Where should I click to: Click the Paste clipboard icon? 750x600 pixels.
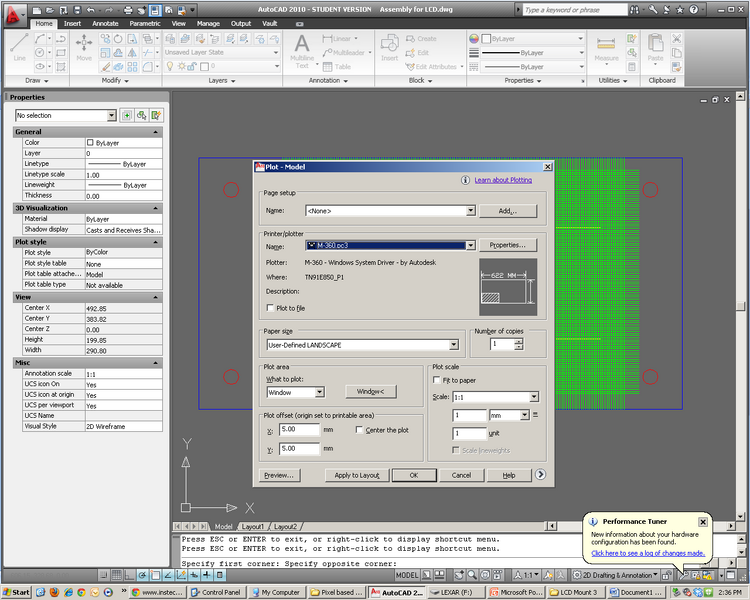coord(655,47)
